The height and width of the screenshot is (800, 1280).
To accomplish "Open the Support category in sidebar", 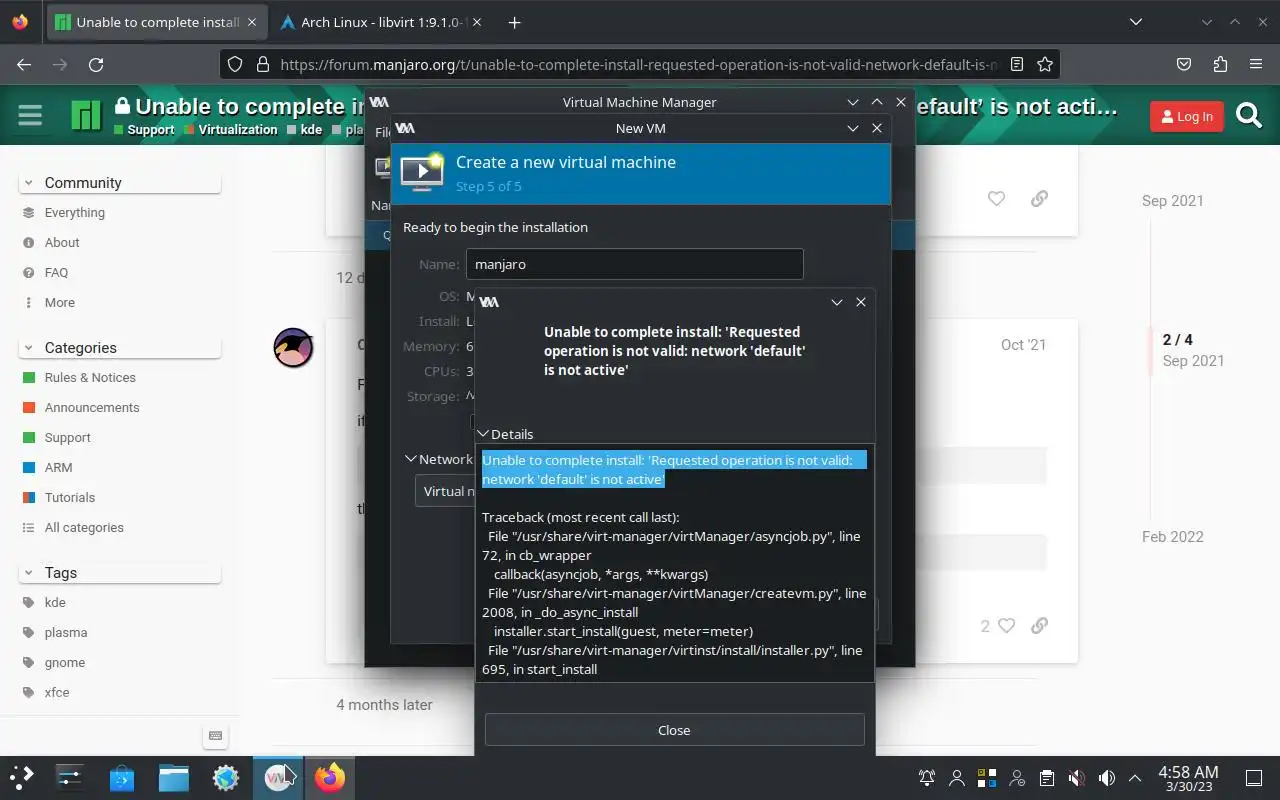I will (x=67, y=437).
